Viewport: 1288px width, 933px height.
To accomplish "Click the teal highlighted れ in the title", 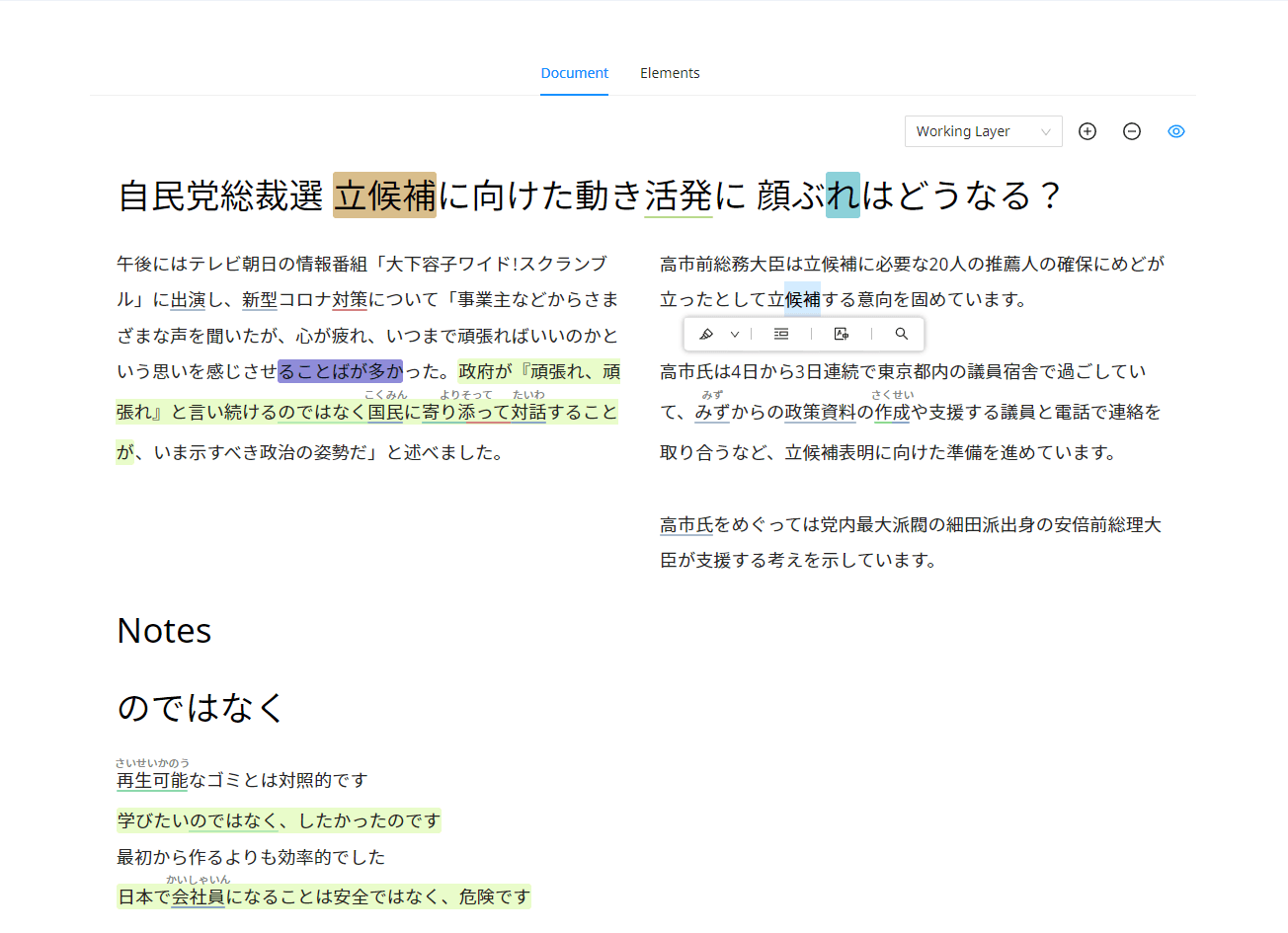I will pos(843,195).
